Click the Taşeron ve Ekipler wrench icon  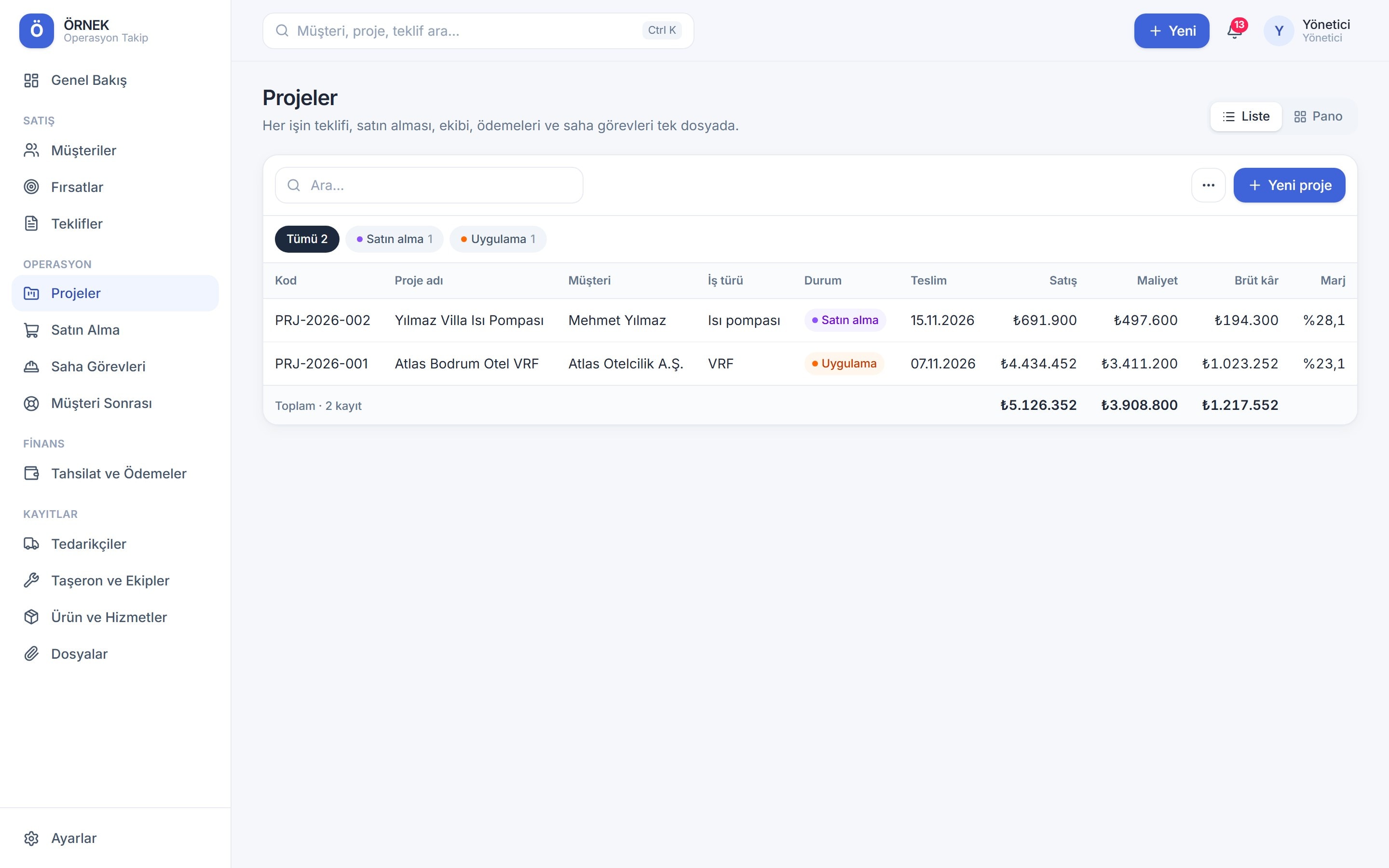point(31,581)
